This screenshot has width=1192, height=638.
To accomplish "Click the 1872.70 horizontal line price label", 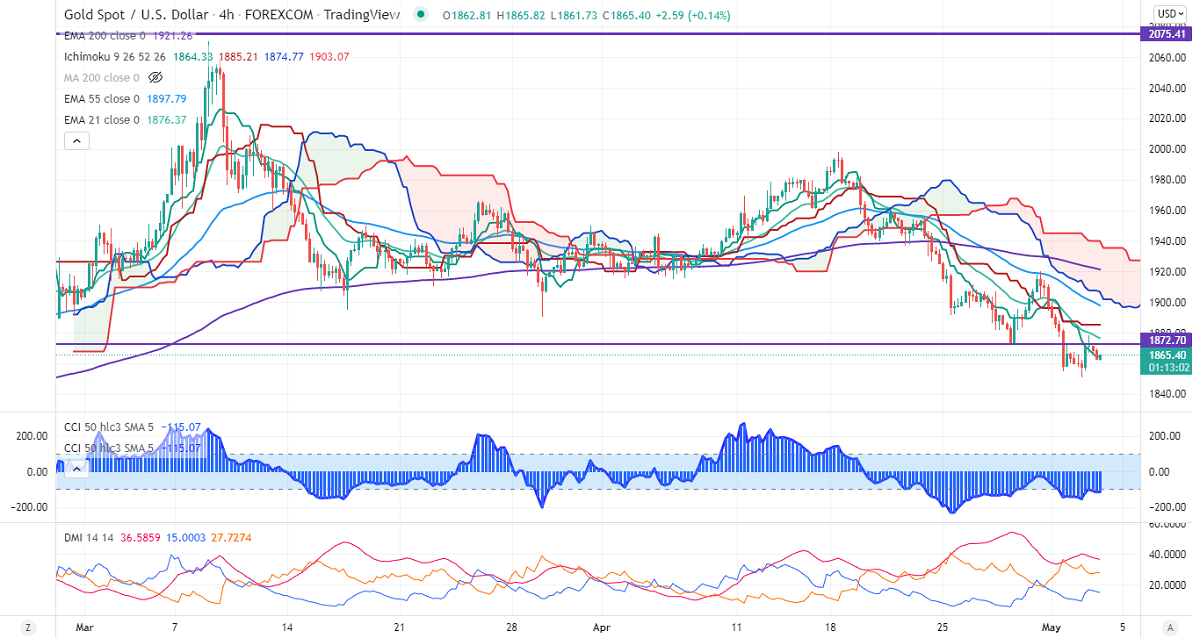I will coord(1166,341).
